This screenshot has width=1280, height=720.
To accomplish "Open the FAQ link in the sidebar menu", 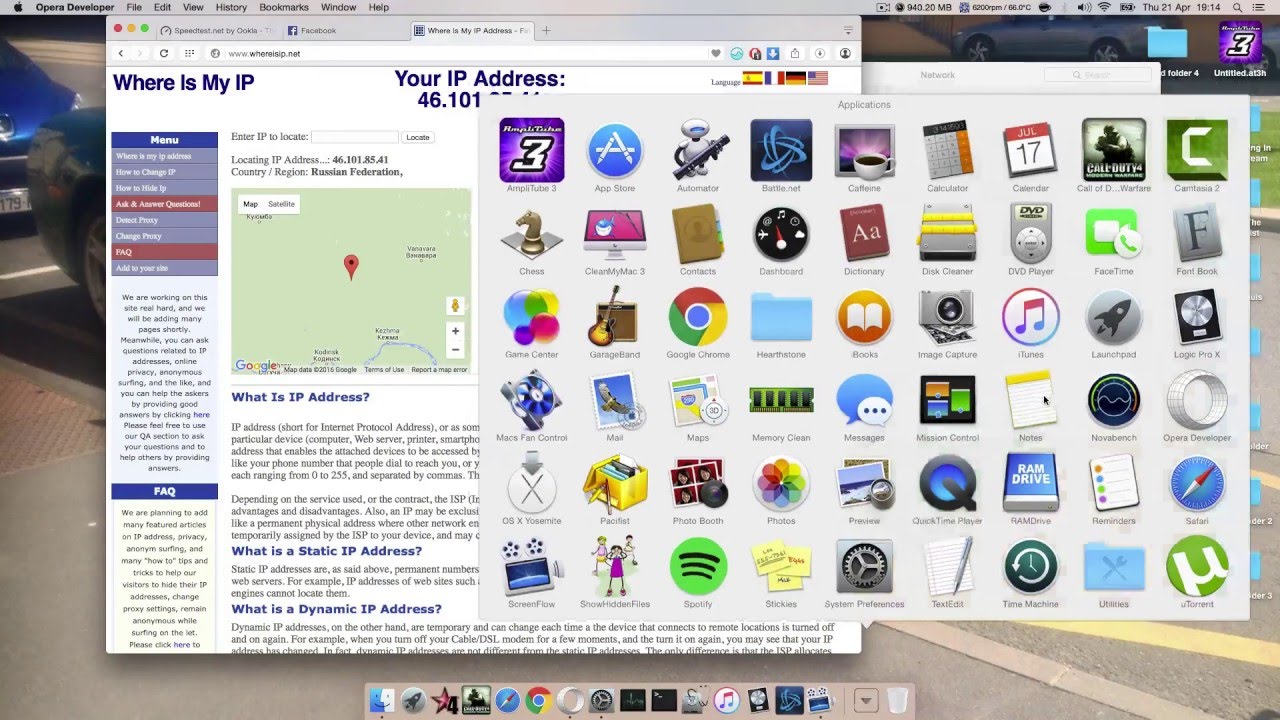I will click(x=164, y=252).
